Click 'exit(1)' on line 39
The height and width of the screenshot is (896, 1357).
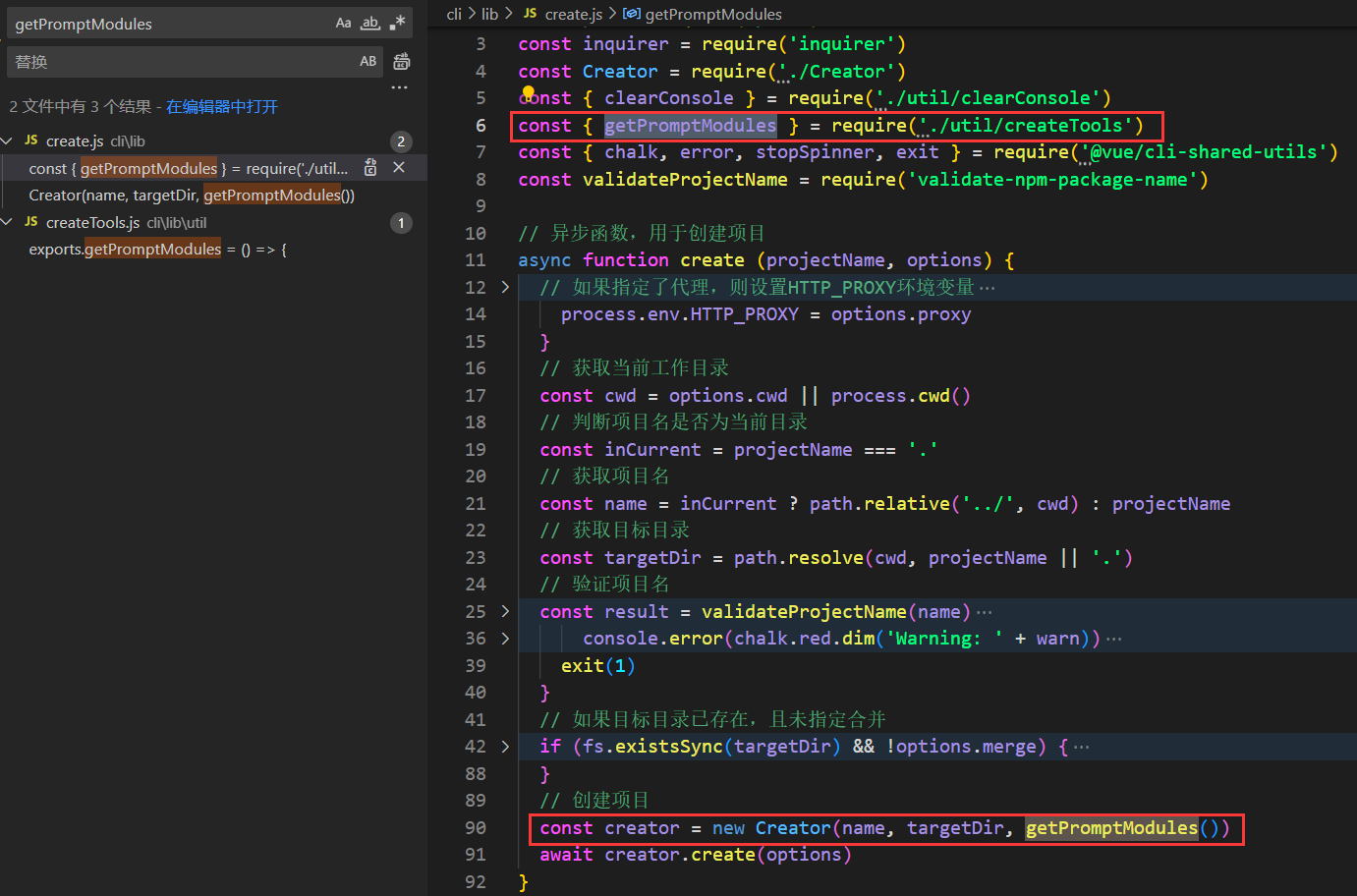coord(598,666)
